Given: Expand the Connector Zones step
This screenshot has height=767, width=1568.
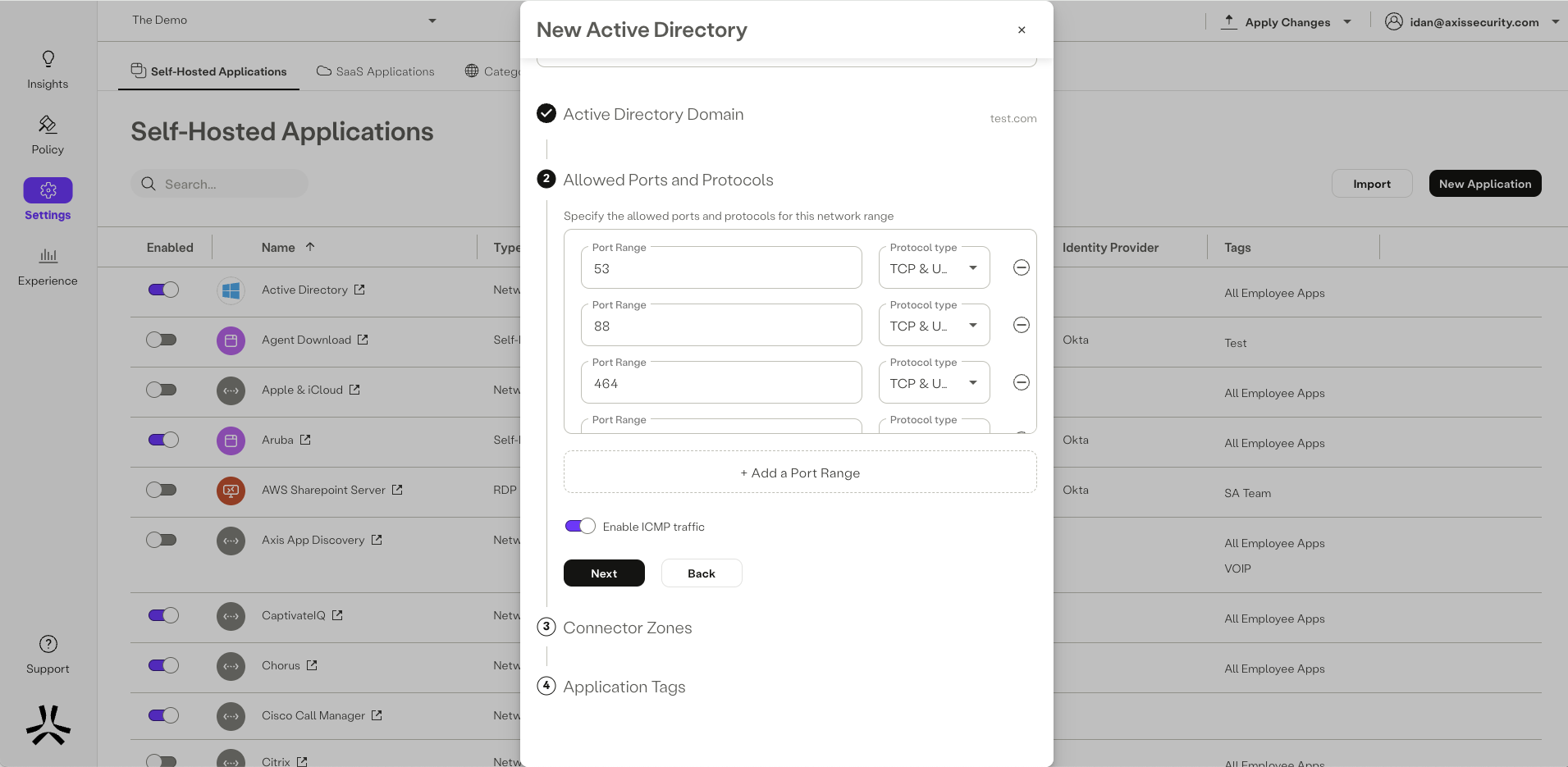Looking at the screenshot, I should [628, 628].
